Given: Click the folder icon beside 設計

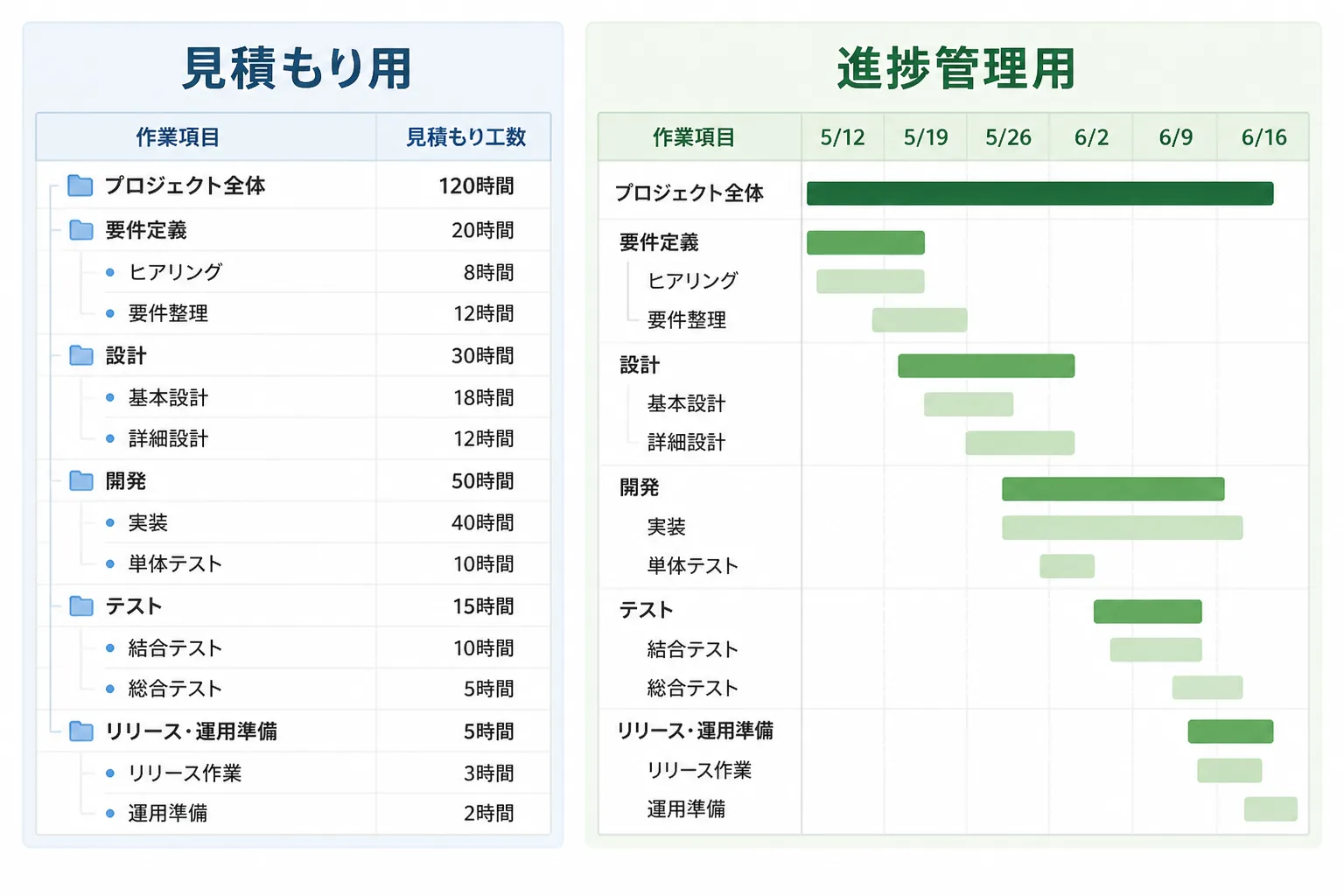Looking at the screenshot, I should click(81, 355).
